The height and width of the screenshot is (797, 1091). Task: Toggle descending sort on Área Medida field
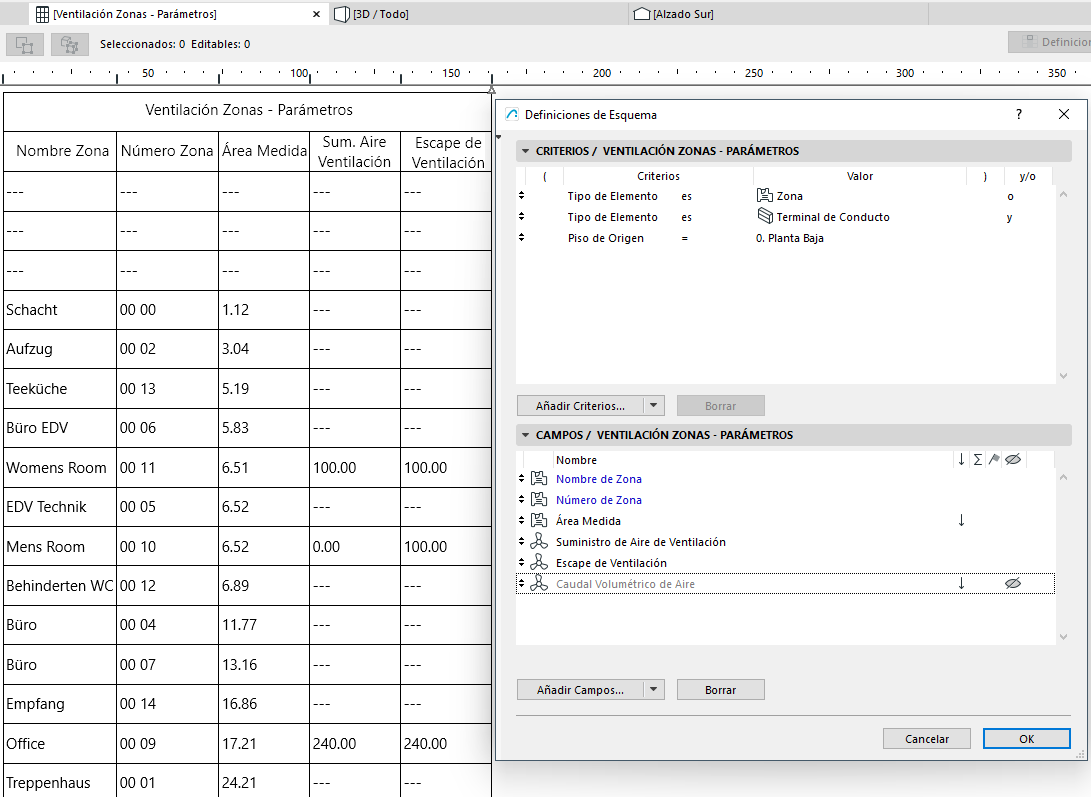coord(961,520)
